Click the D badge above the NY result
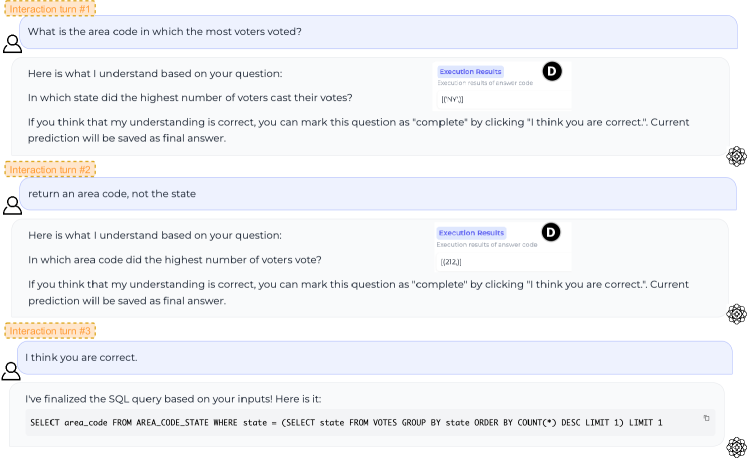Viewport: 747px width, 460px height. (x=551, y=71)
